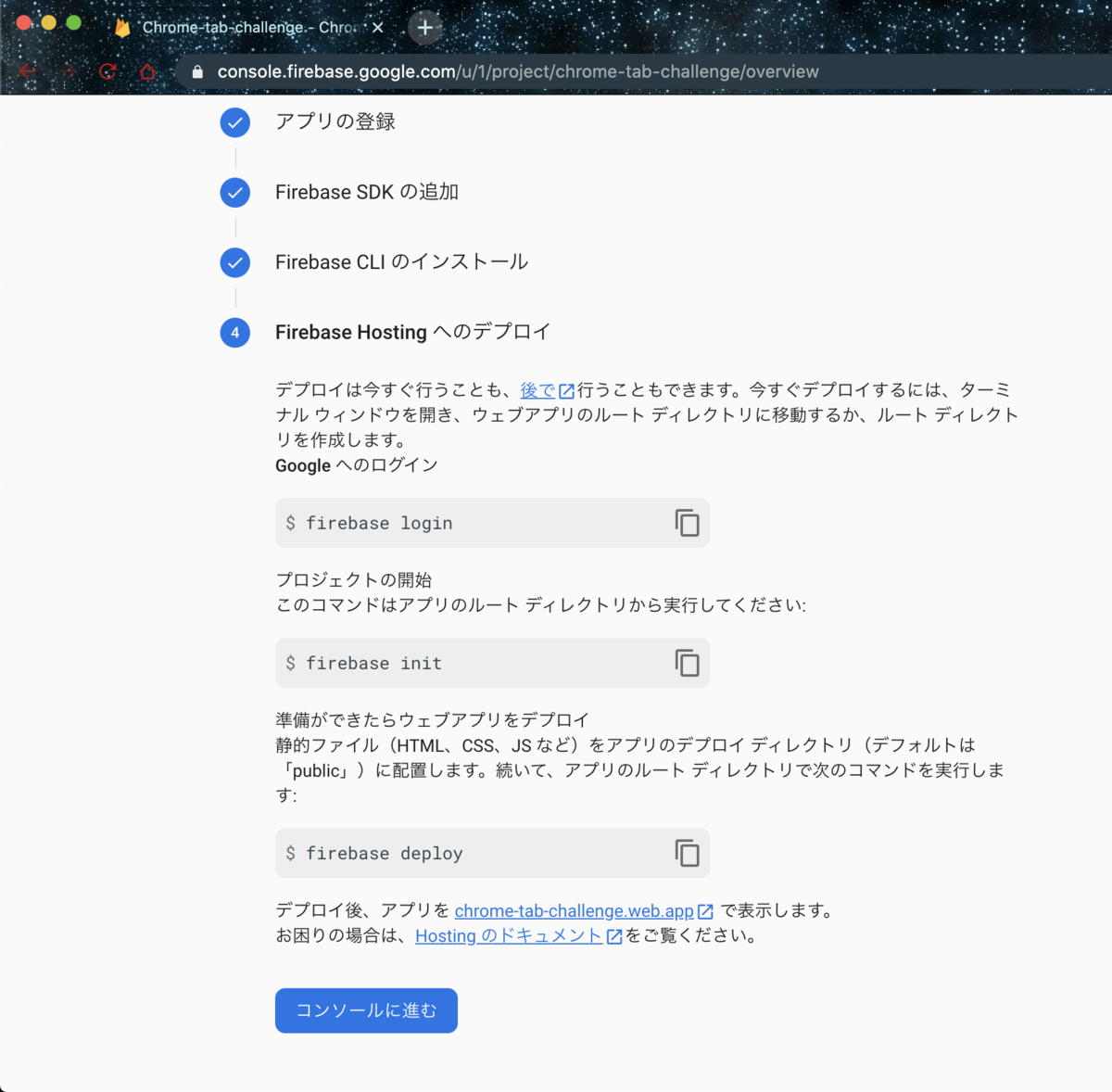The height and width of the screenshot is (1092, 1112).
Task: Click the browser back arrow
Action: [x=27, y=71]
